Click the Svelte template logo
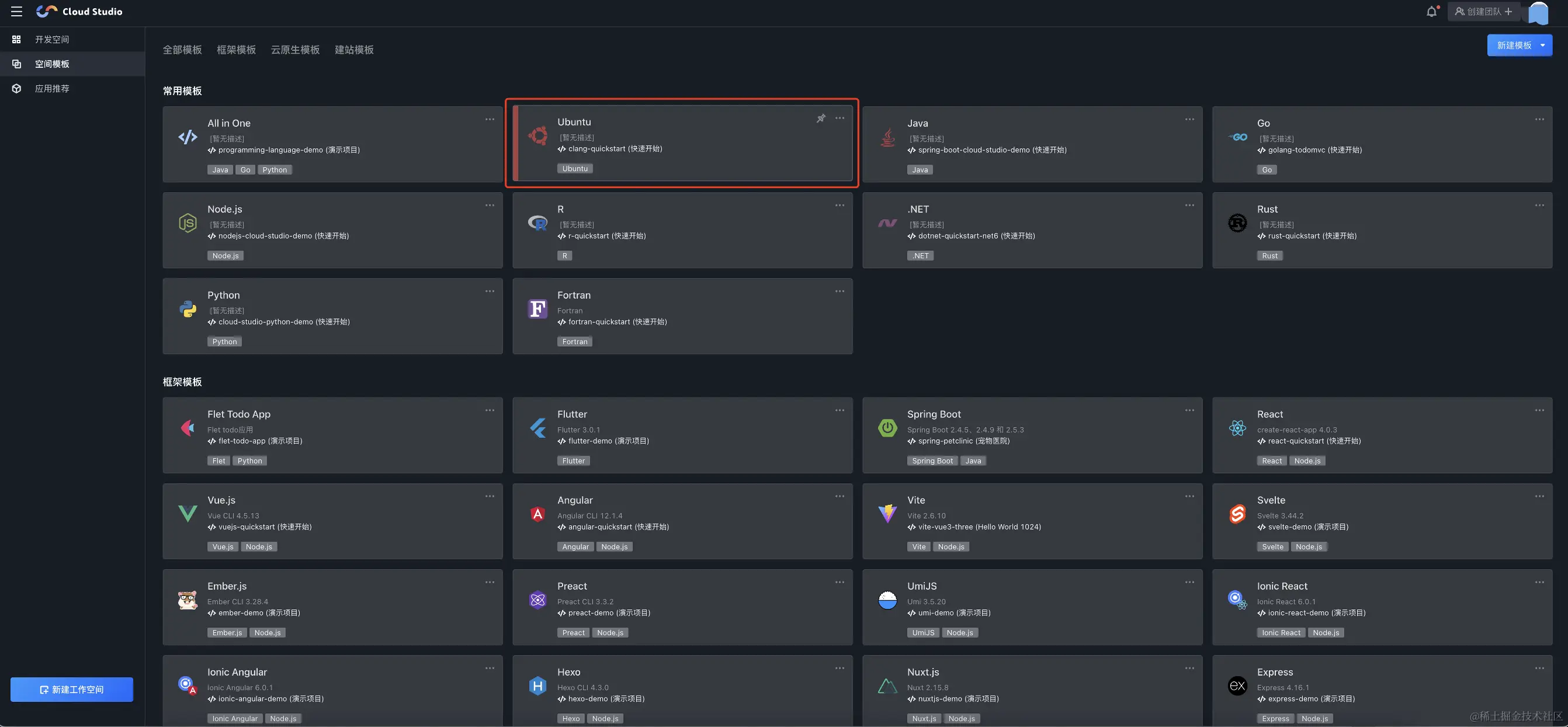Viewport: 1568px width, 727px height. click(1237, 514)
